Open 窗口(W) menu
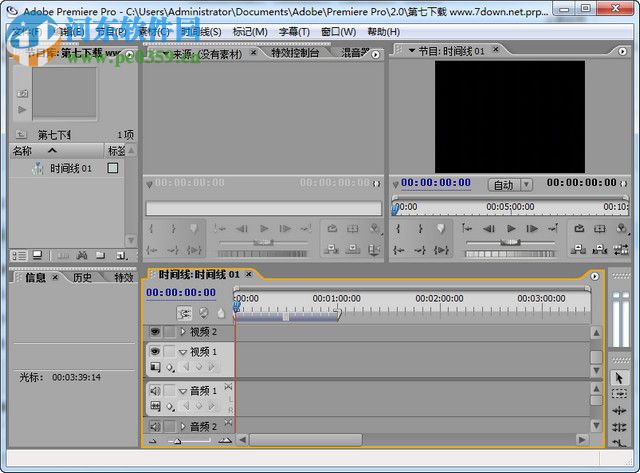The image size is (640, 473). pyautogui.click(x=338, y=32)
